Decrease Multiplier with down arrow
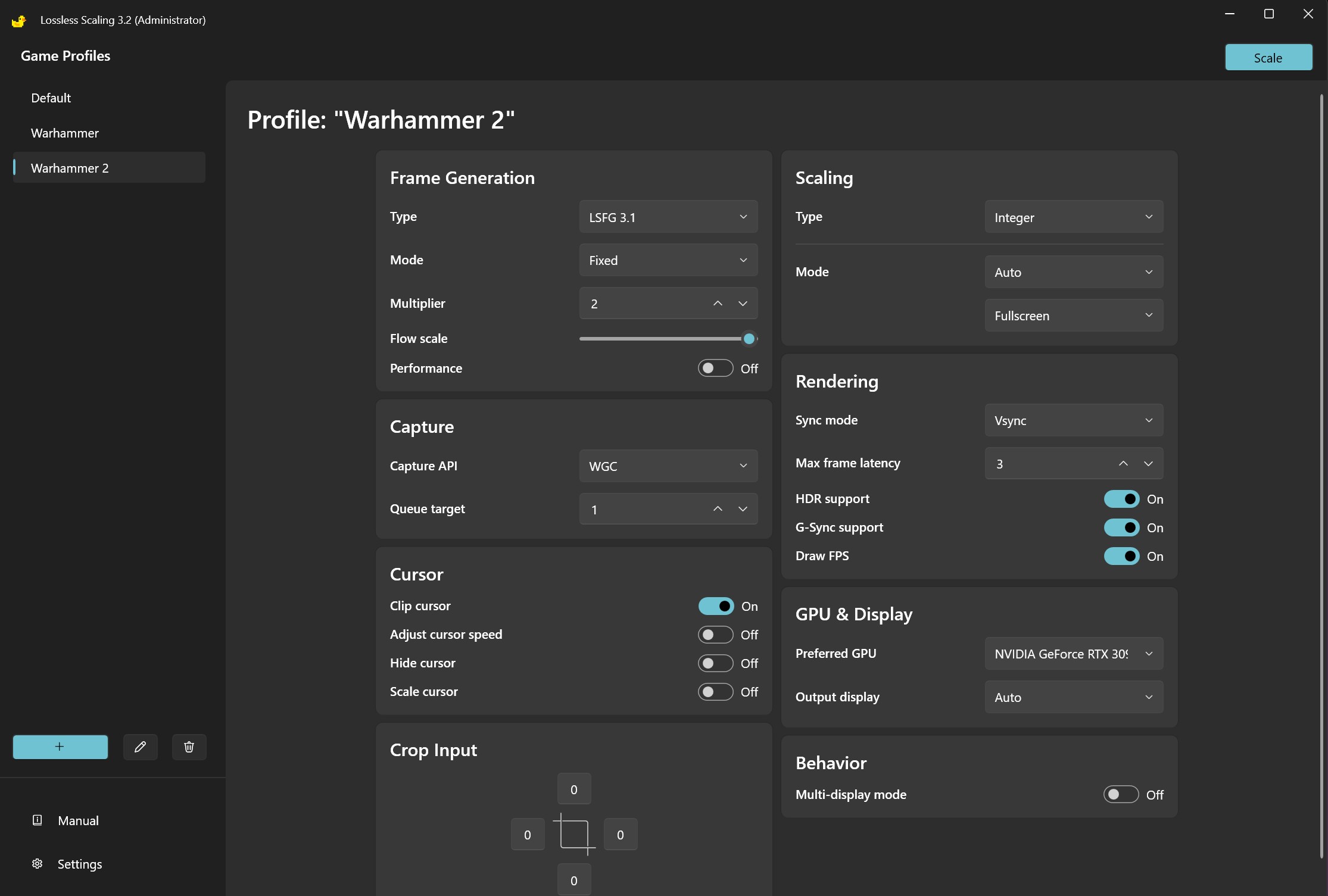Image resolution: width=1328 pixels, height=896 pixels. pyautogui.click(x=743, y=303)
